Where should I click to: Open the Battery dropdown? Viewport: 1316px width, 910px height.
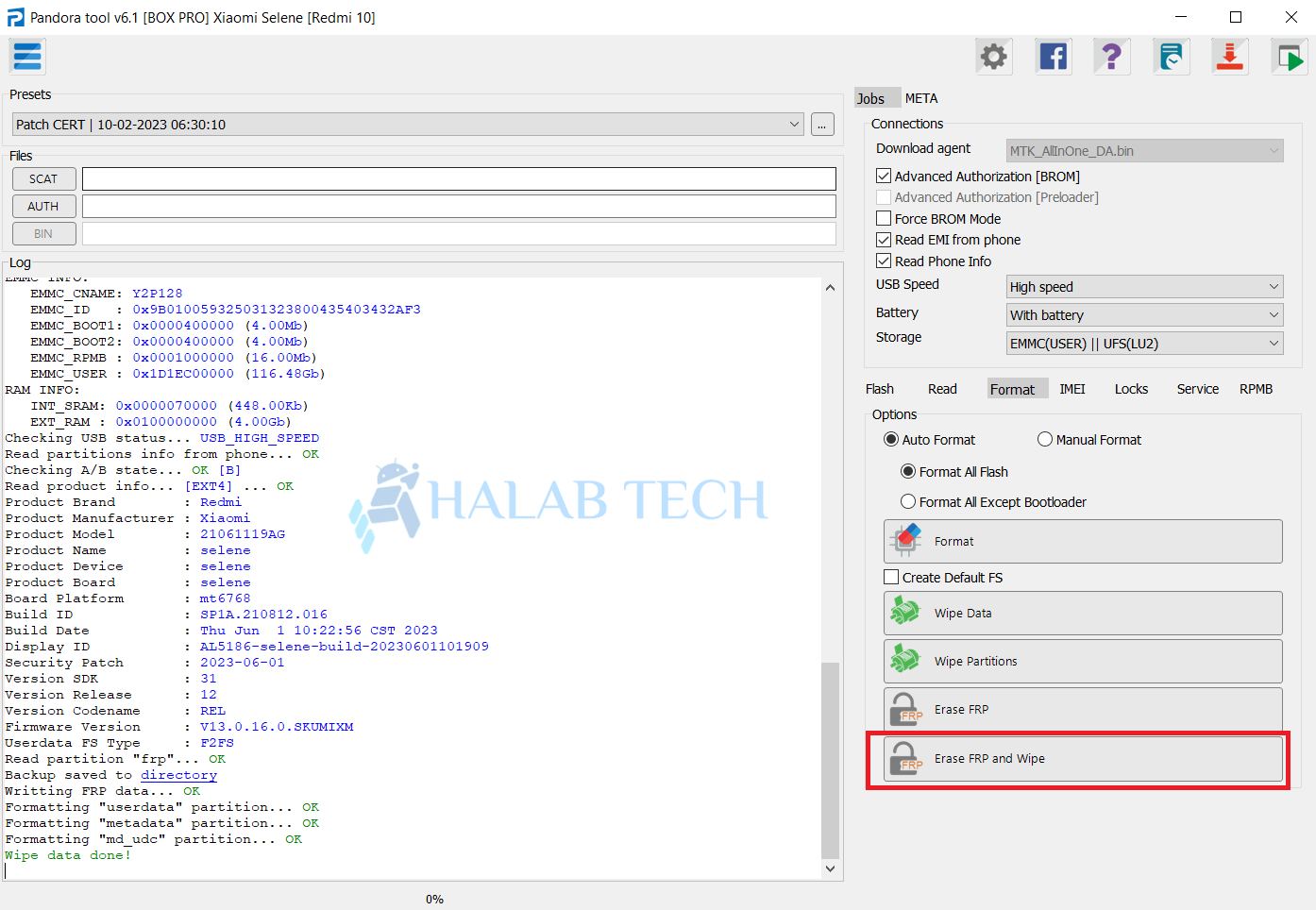tap(1144, 314)
